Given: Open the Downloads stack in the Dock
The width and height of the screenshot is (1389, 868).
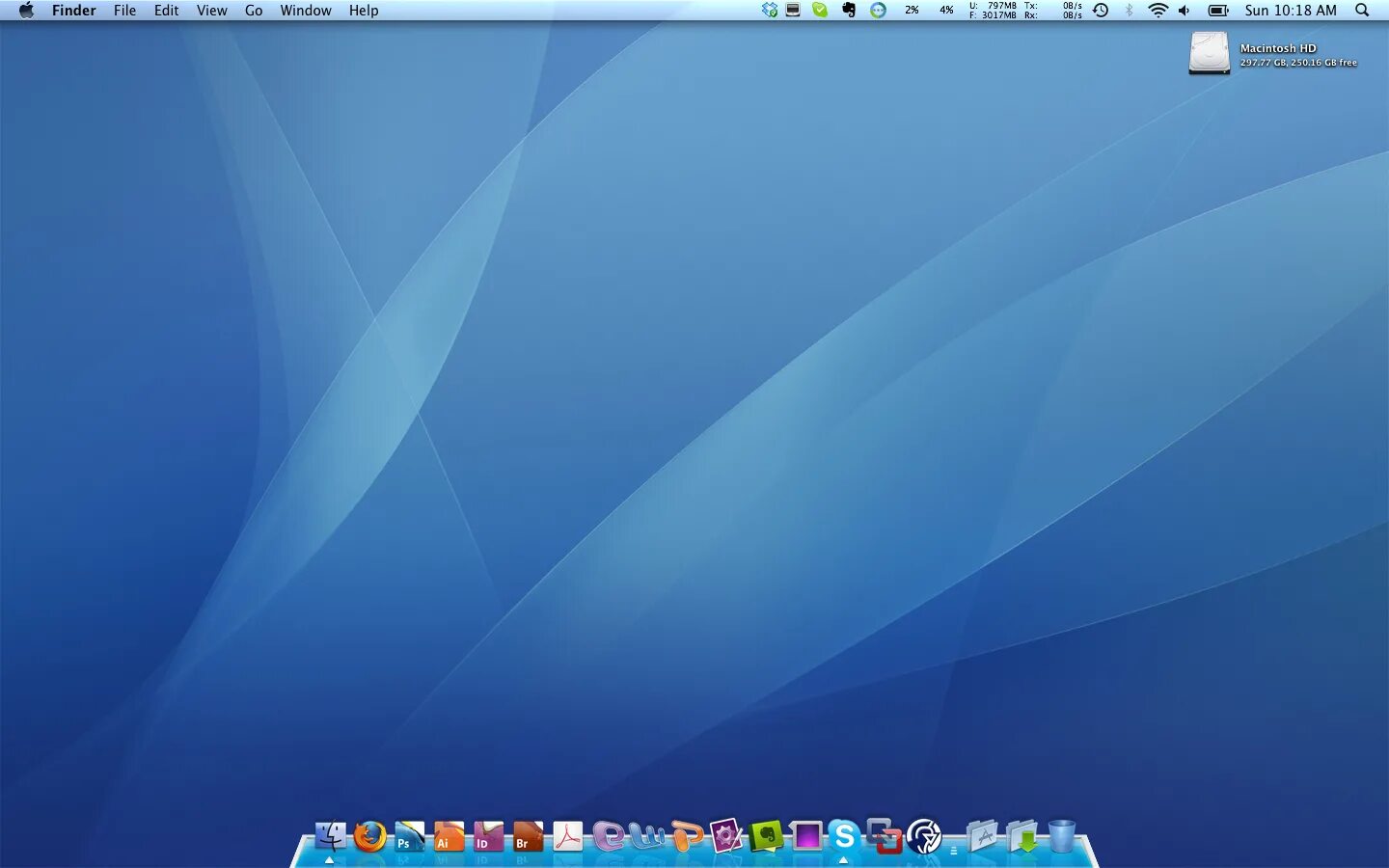Looking at the screenshot, I should [1025, 837].
